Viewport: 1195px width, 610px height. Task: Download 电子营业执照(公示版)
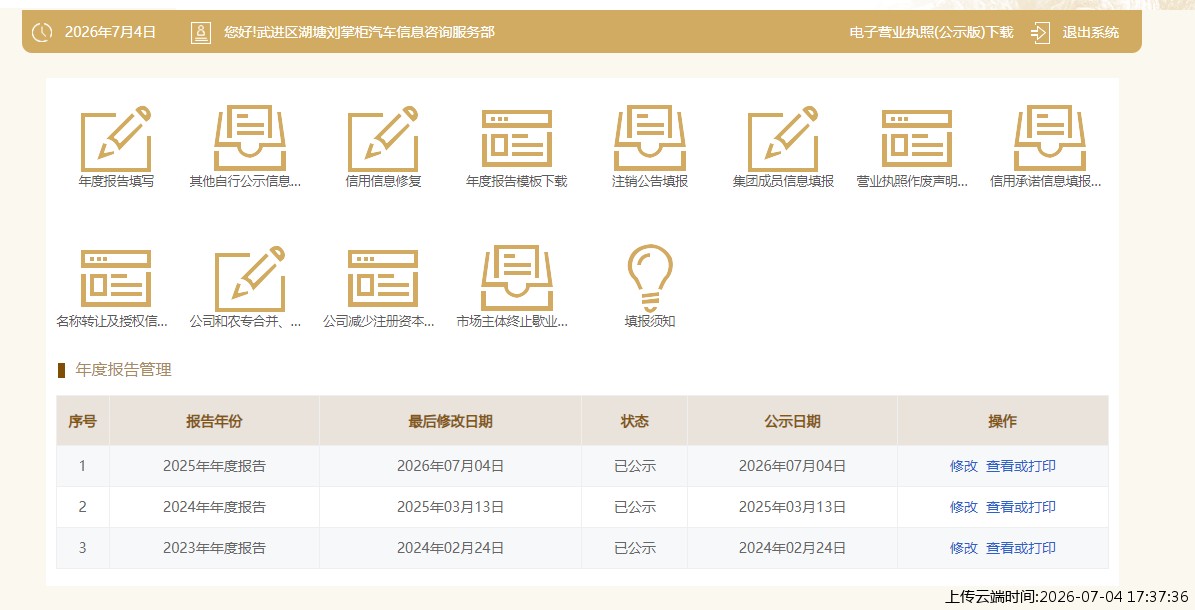(x=931, y=32)
